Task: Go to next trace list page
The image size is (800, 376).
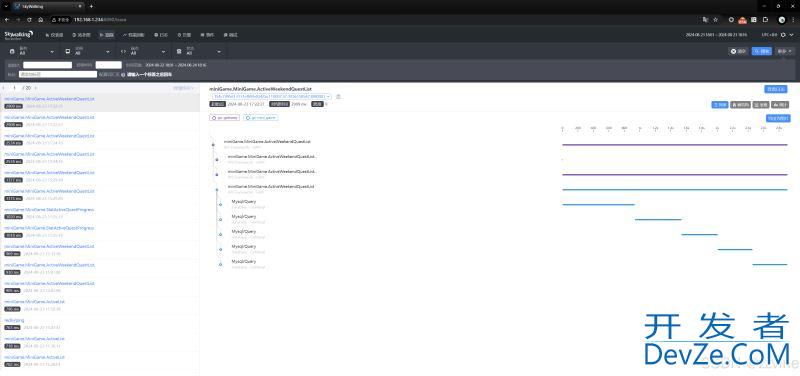Action: [x=35, y=88]
